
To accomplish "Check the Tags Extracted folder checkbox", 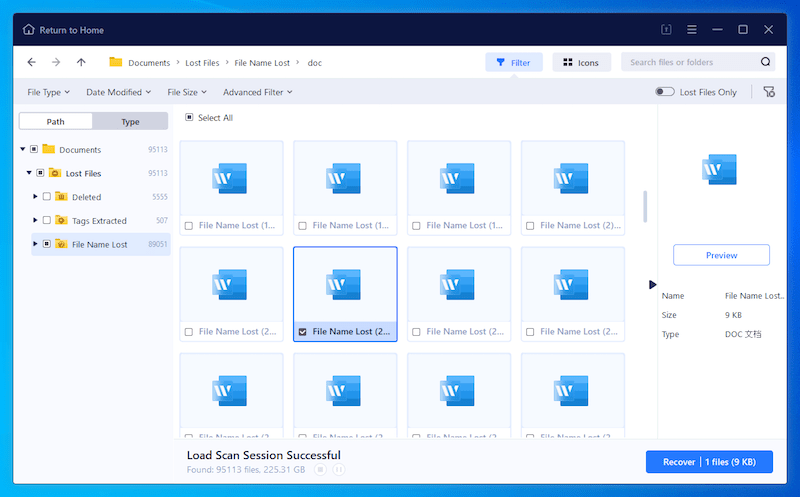I will point(46,220).
